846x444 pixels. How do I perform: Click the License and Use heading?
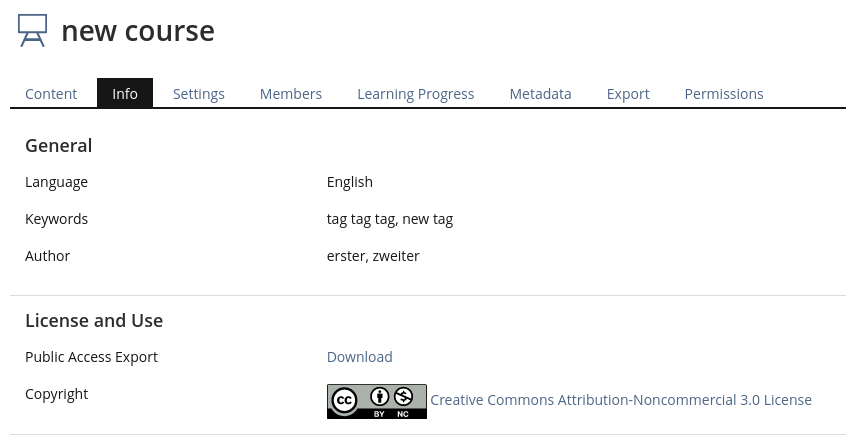point(94,321)
